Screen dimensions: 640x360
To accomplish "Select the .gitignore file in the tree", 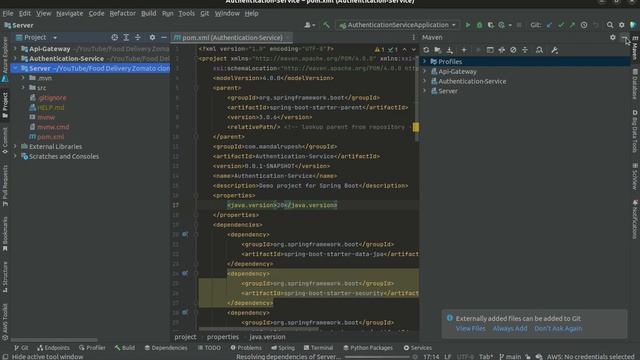I will (48, 98).
